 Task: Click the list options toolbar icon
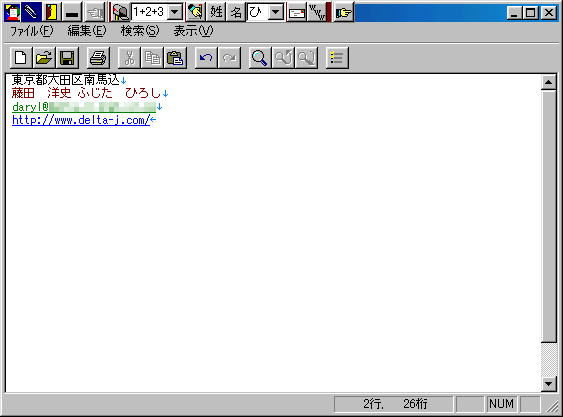tap(337, 58)
